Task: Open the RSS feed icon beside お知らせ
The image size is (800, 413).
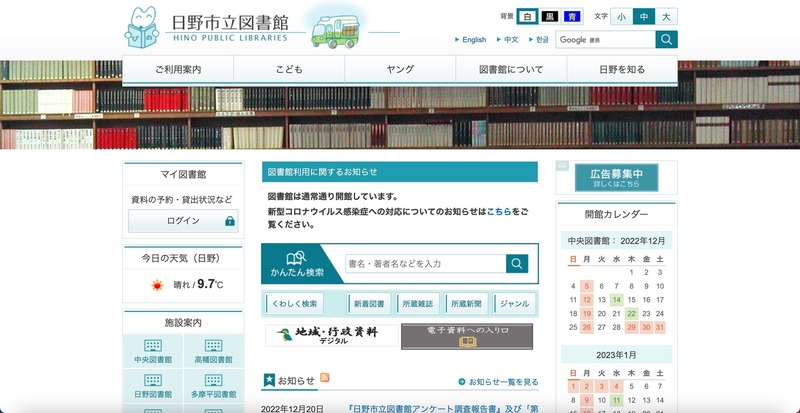Action: point(325,379)
